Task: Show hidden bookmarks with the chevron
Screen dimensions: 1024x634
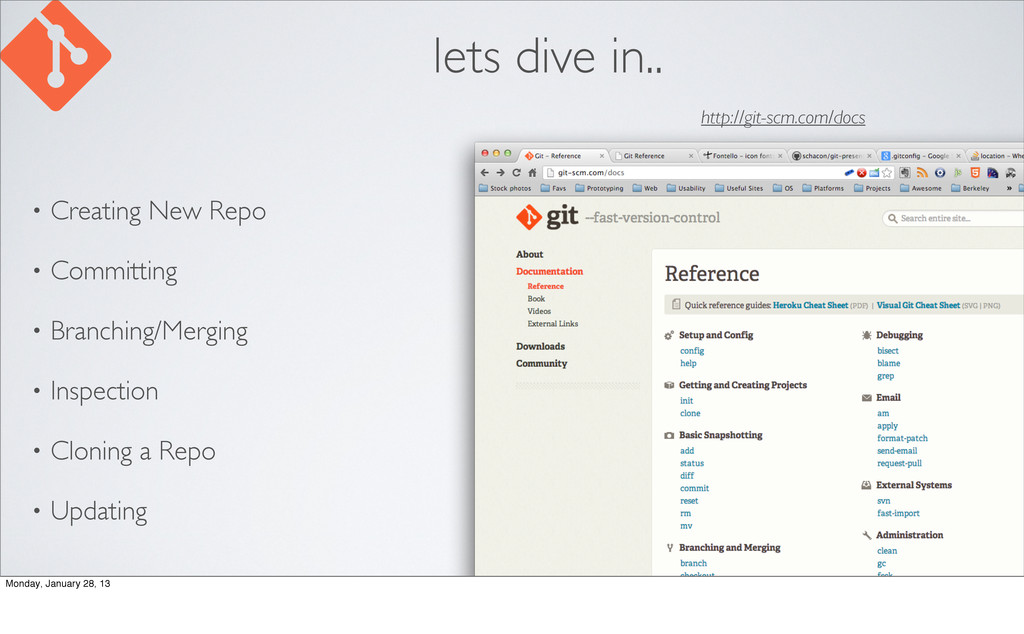Action: pos(1009,188)
